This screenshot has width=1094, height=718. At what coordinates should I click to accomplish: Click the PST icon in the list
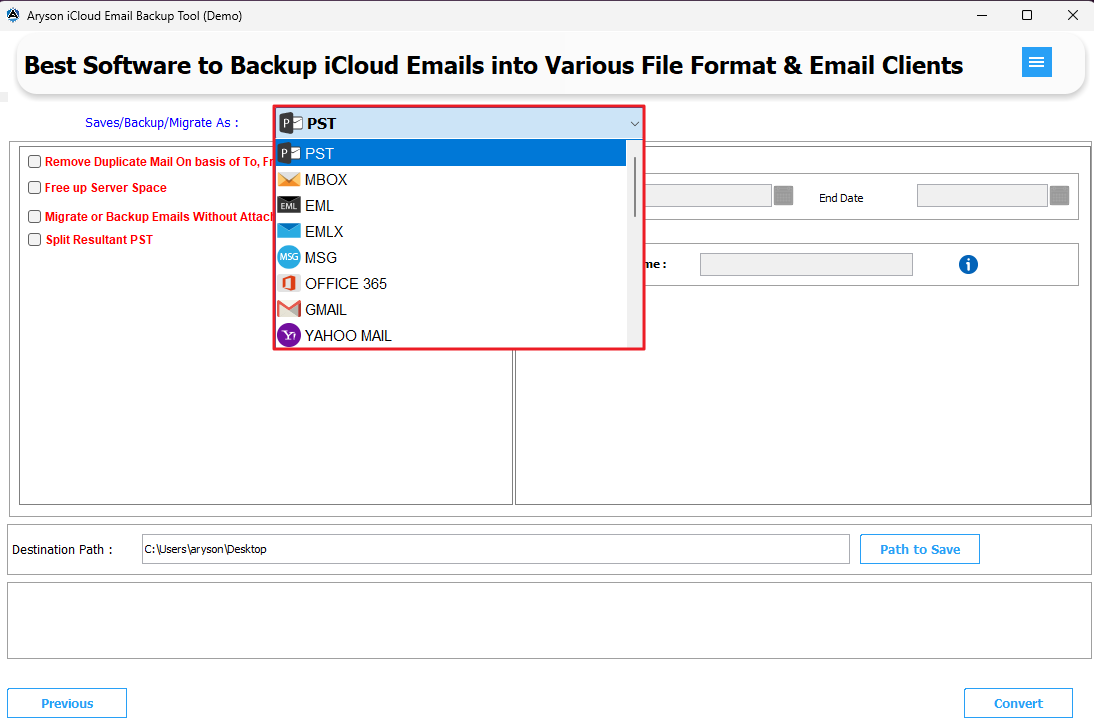[x=290, y=153]
